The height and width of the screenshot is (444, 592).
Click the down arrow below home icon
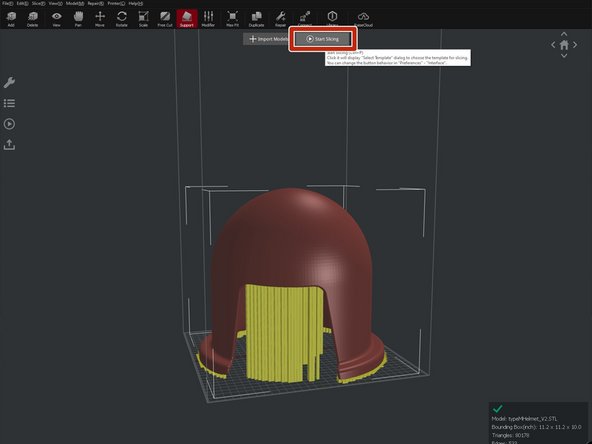click(x=564, y=56)
